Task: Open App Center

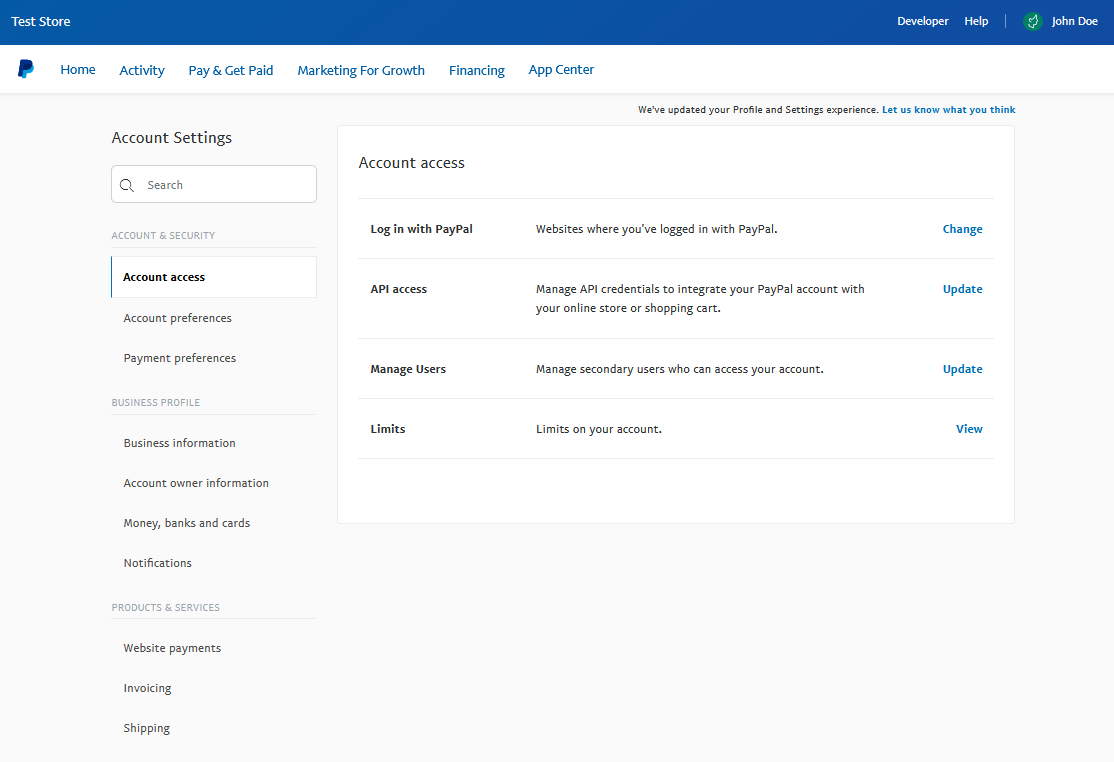Action: click(x=561, y=70)
